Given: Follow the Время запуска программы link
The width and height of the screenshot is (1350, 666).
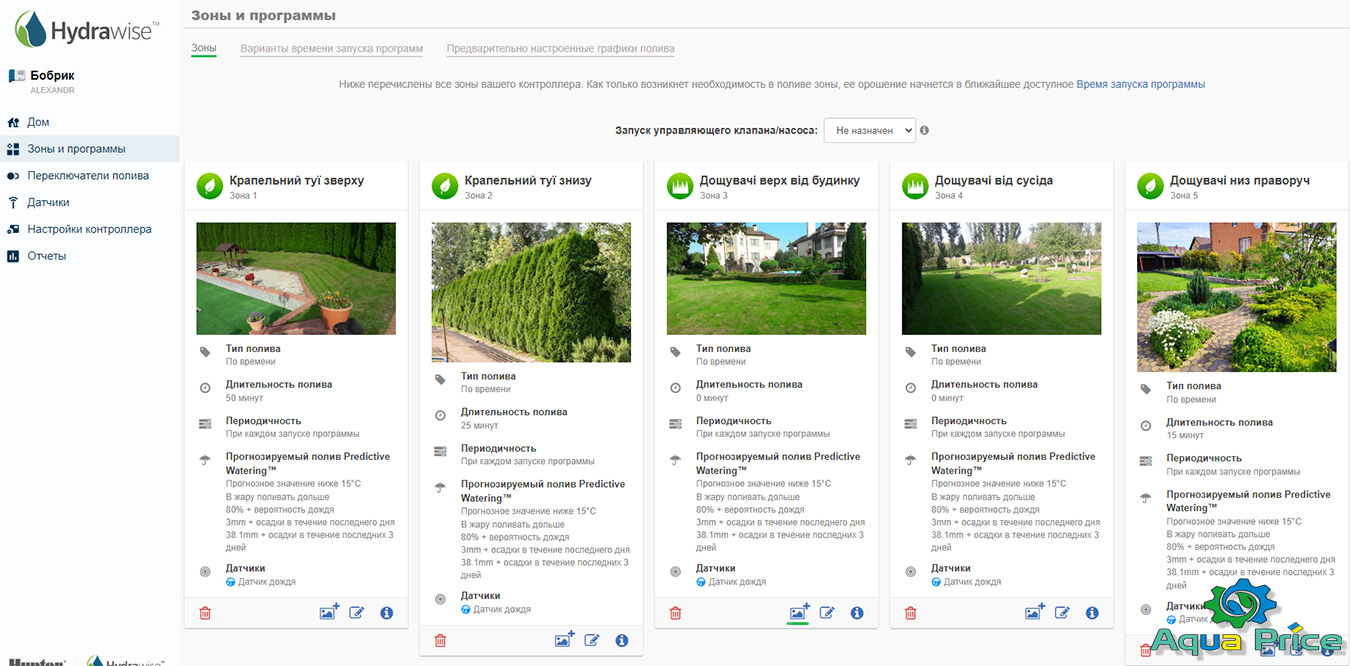Looking at the screenshot, I should click(x=1140, y=85).
